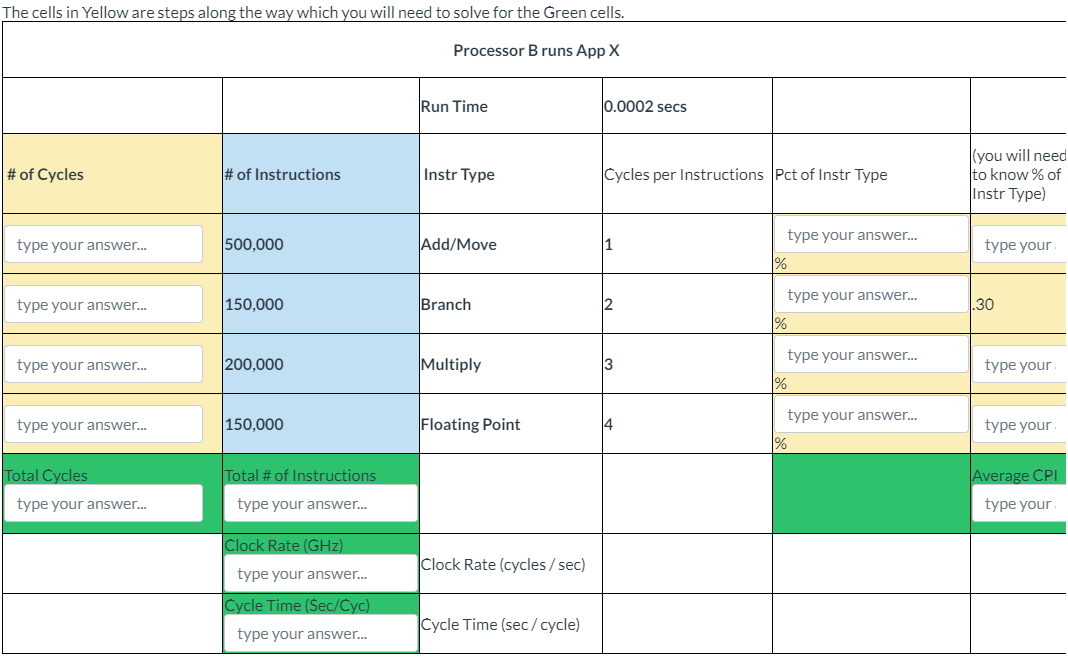
Task: Click the 0.0002 secs run time value
Action: [x=646, y=106]
